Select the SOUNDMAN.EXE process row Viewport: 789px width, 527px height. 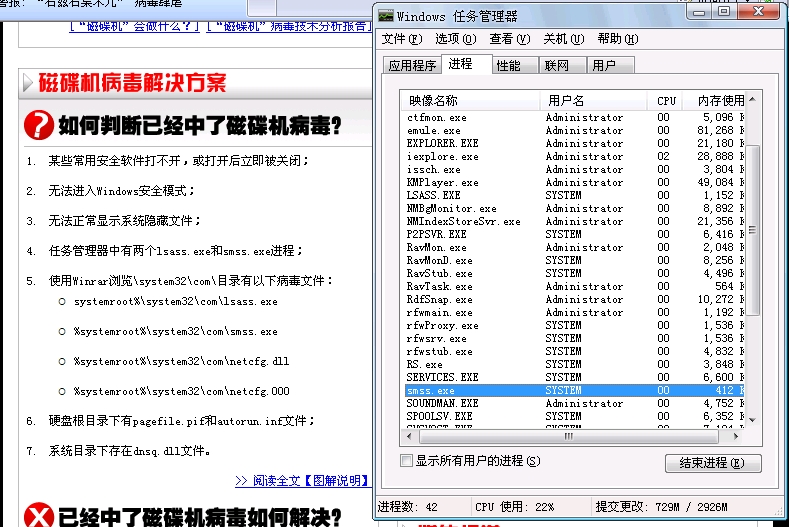(574, 404)
